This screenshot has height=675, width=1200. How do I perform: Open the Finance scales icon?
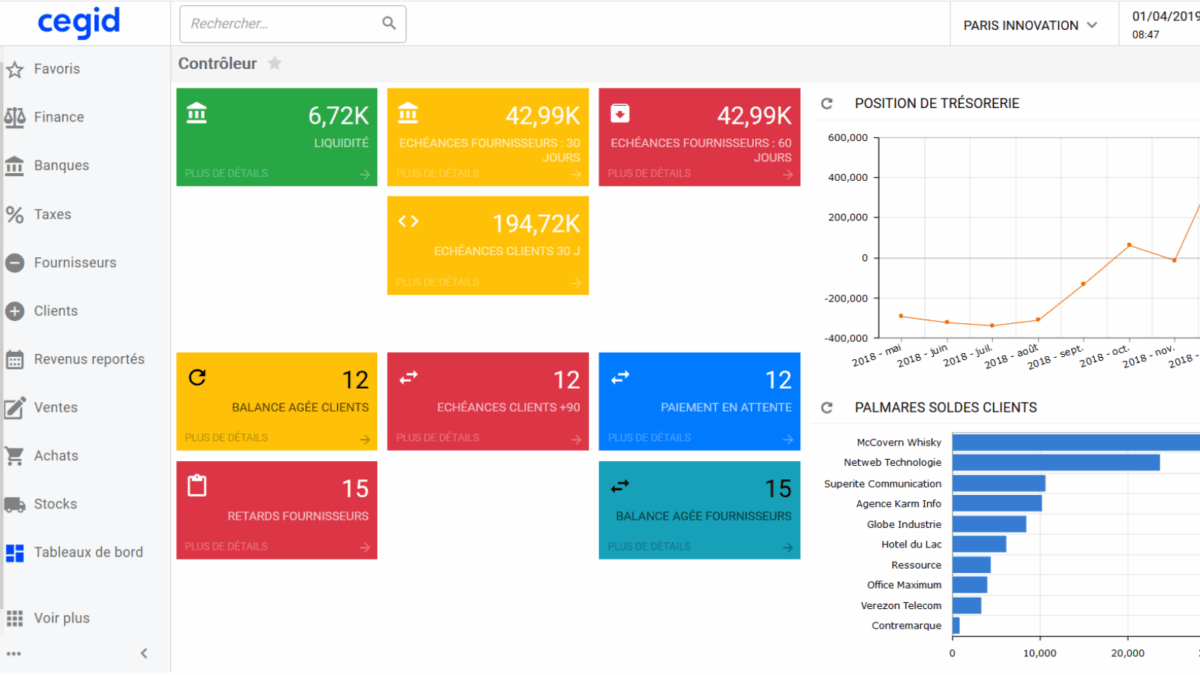[15, 118]
